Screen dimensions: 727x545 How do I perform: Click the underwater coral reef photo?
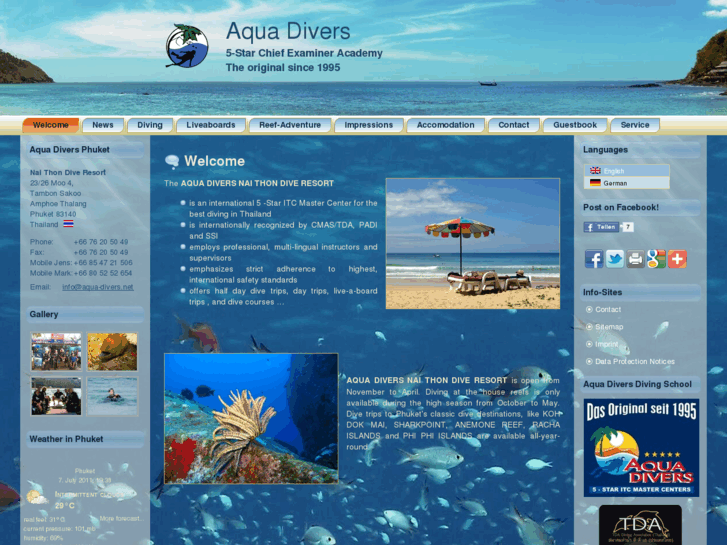251,418
